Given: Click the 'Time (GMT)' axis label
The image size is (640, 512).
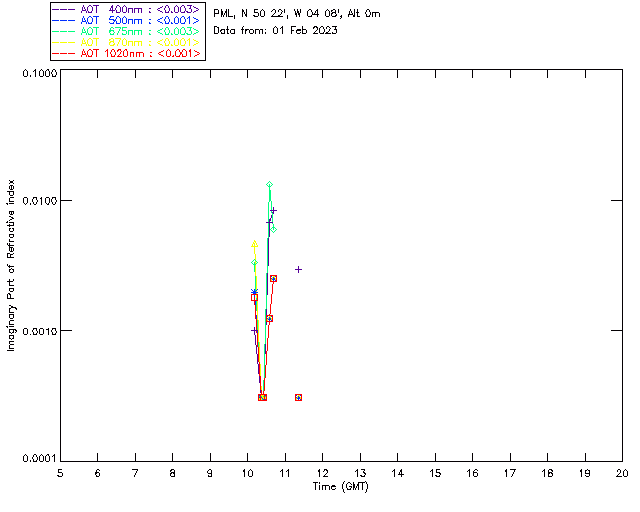Looking at the screenshot, I should pos(340,487).
